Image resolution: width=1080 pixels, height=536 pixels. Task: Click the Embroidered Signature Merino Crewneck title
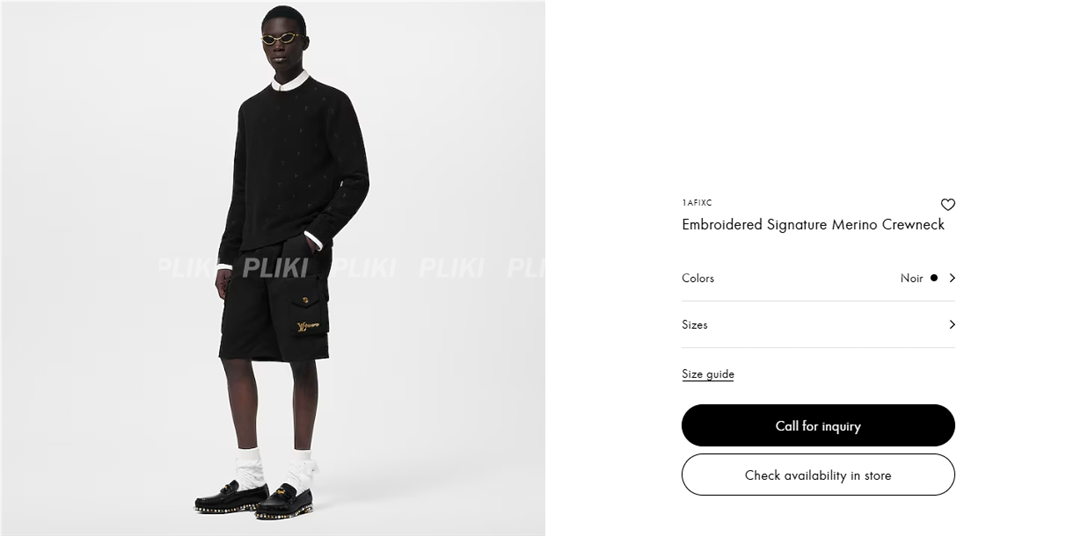[813, 225]
